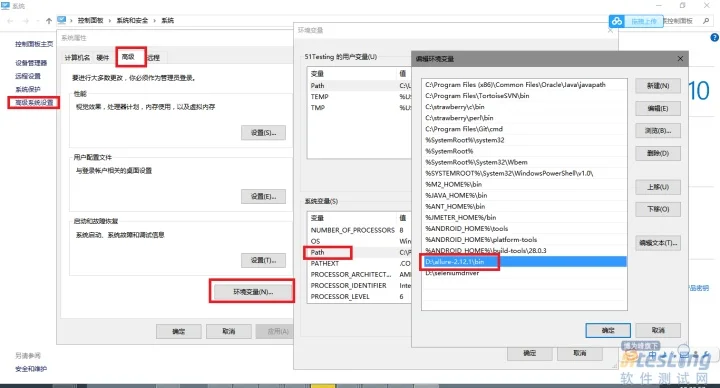
Task: Click 设置(S)... in the performance section
Action: (x=264, y=133)
